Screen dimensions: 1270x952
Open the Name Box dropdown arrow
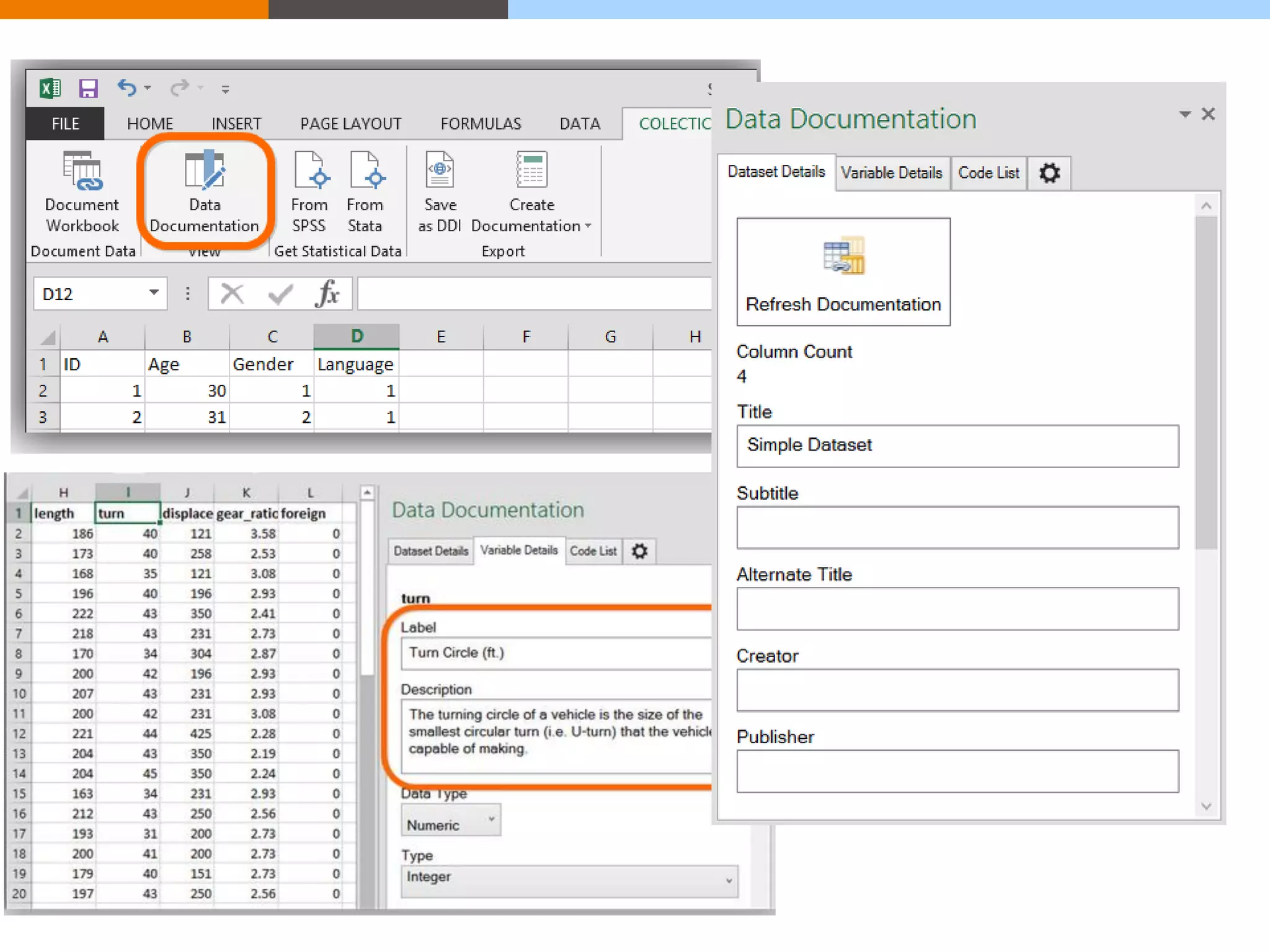[154, 293]
